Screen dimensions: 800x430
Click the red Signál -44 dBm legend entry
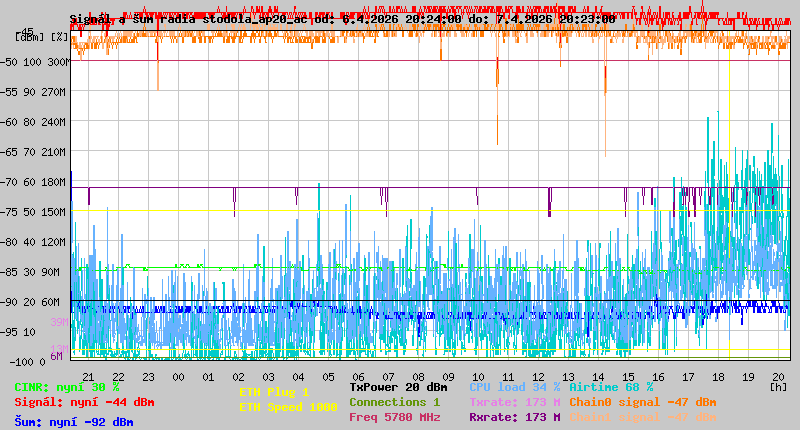[x=84, y=402]
